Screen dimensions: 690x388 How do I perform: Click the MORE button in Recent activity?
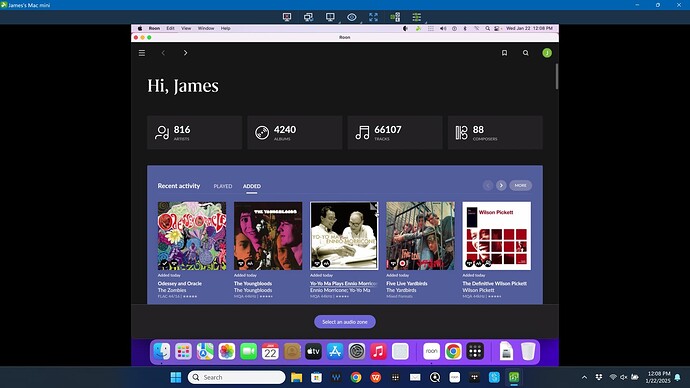point(521,185)
